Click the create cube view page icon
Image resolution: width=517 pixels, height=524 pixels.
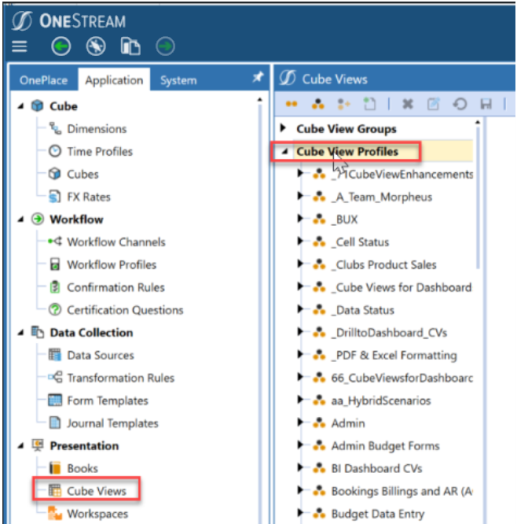pyautogui.click(x=370, y=104)
